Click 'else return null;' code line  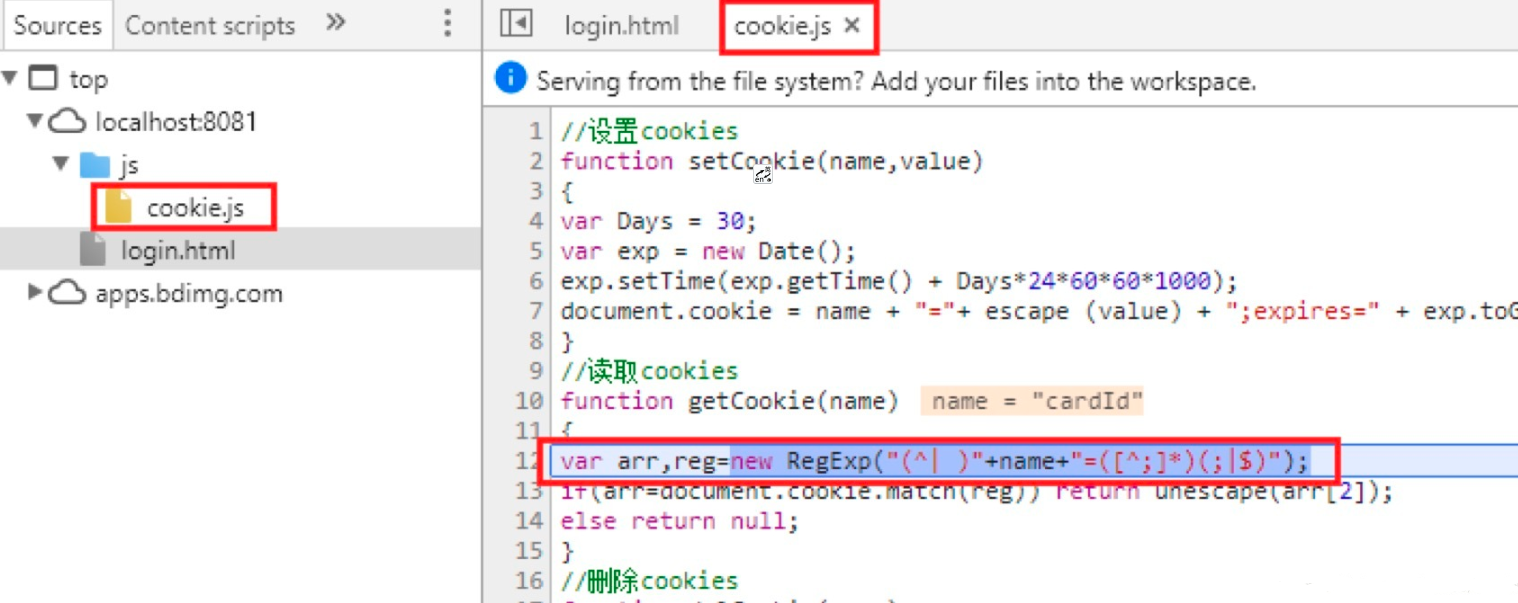coord(680,521)
